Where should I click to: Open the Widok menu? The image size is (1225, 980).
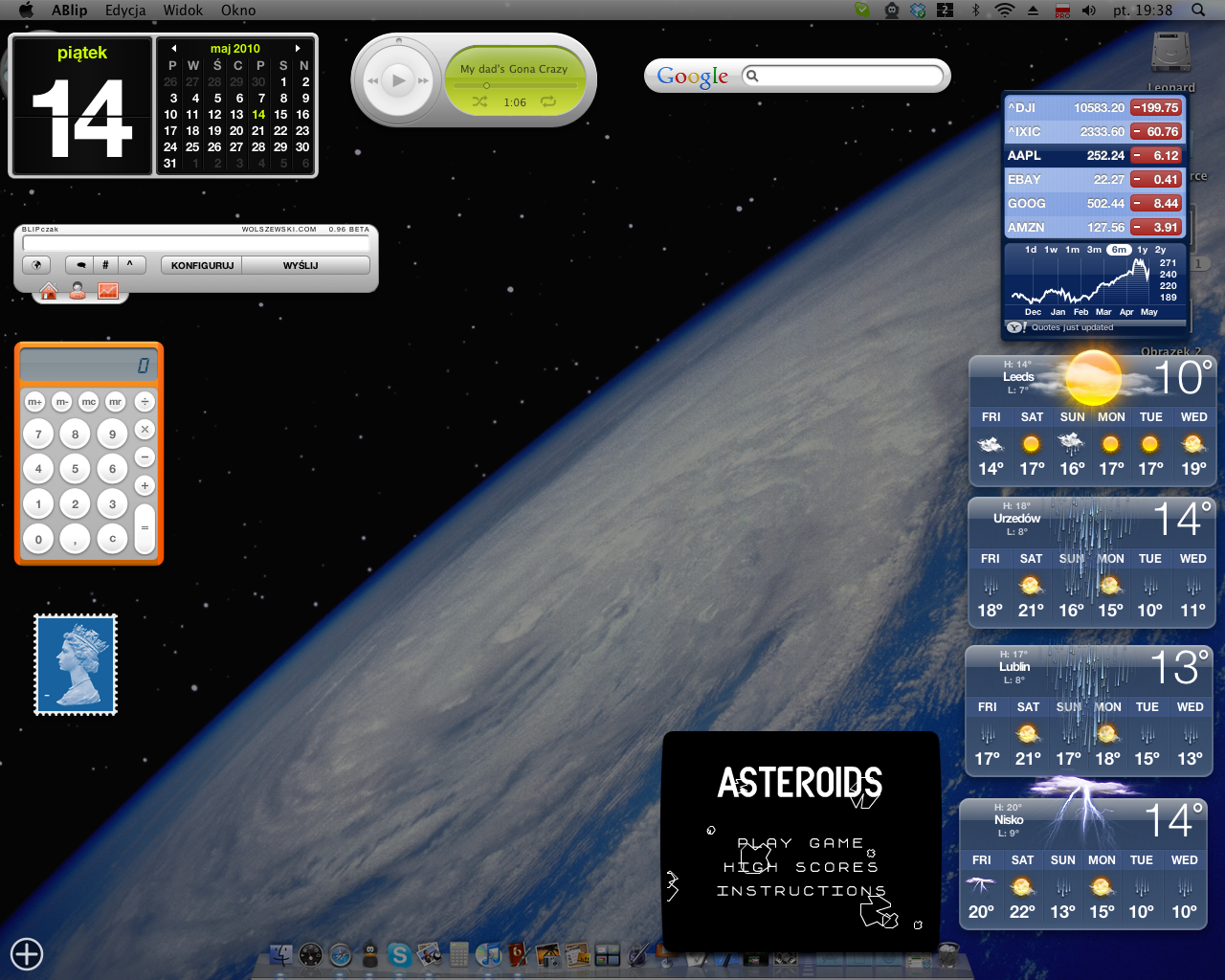click(x=183, y=11)
